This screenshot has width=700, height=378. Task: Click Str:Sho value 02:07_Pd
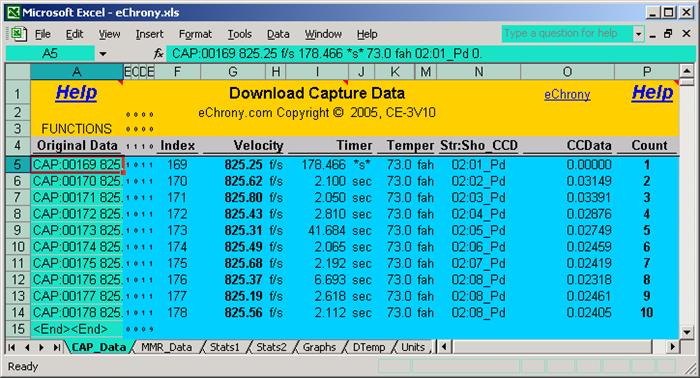[x=478, y=263]
